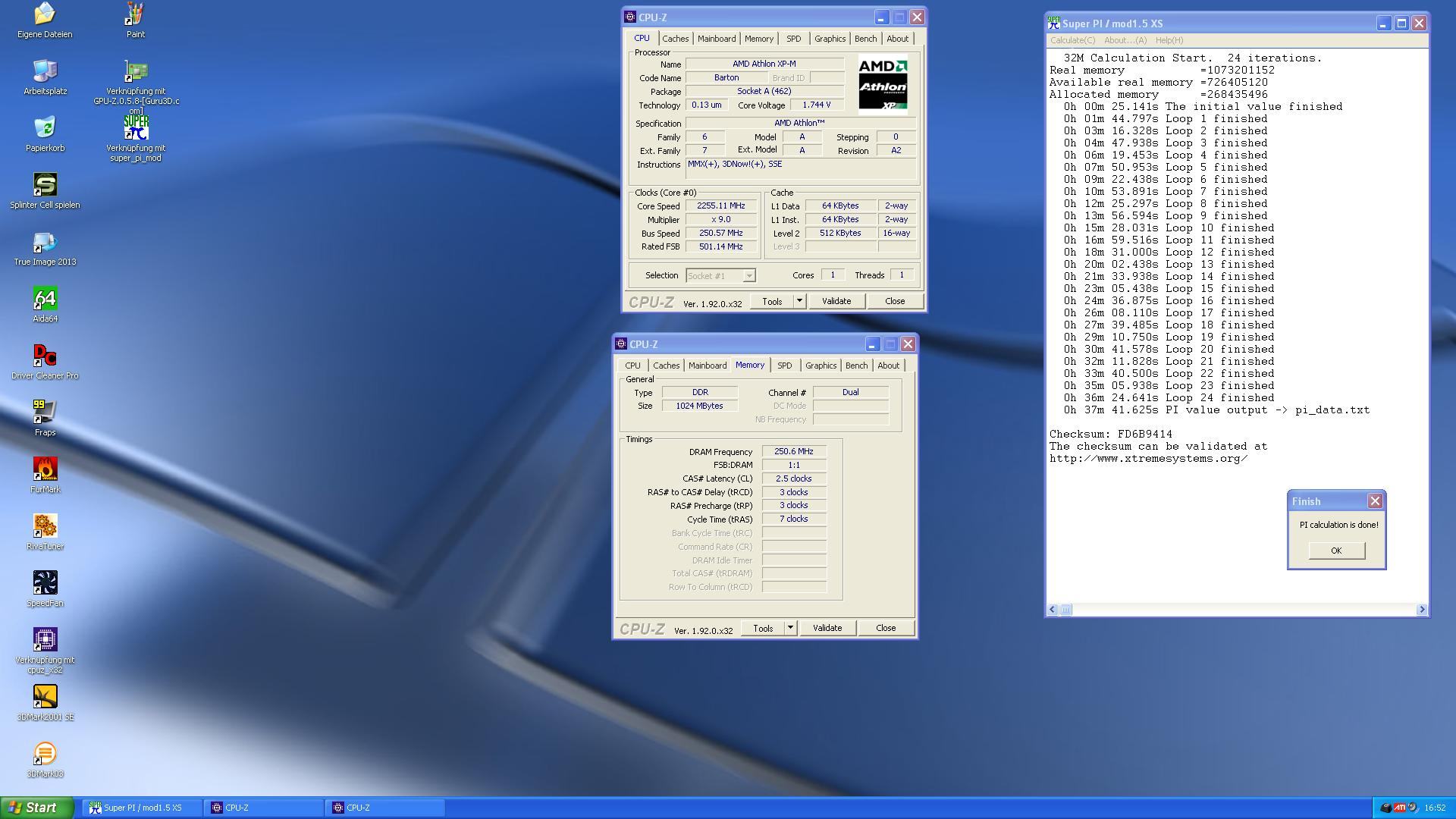
Task: Click Tools button in the upper CPU-Z window
Action: click(x=772, y=301)
